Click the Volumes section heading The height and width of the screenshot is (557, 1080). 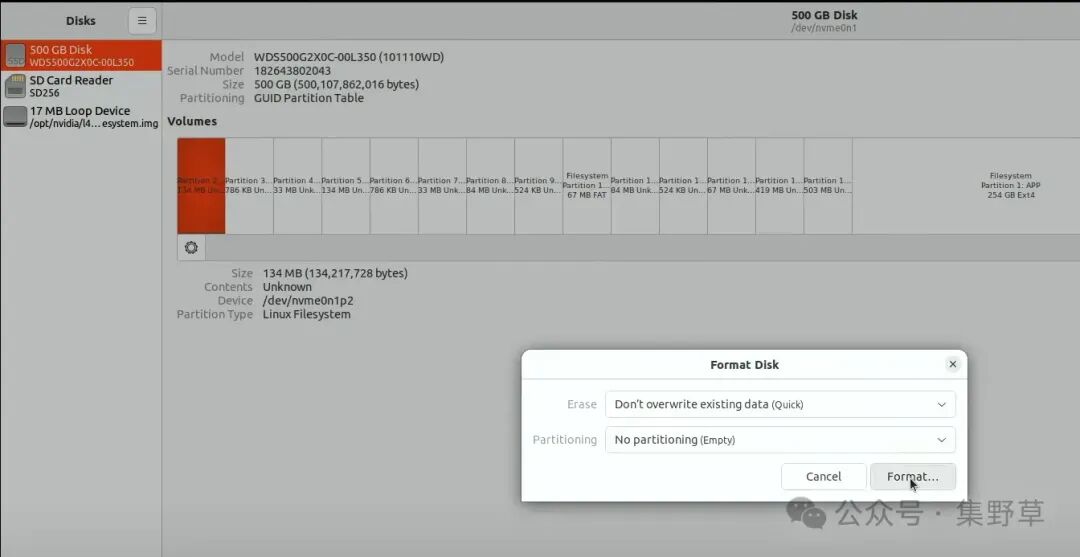pyautogui.click(x=192, y=121)
